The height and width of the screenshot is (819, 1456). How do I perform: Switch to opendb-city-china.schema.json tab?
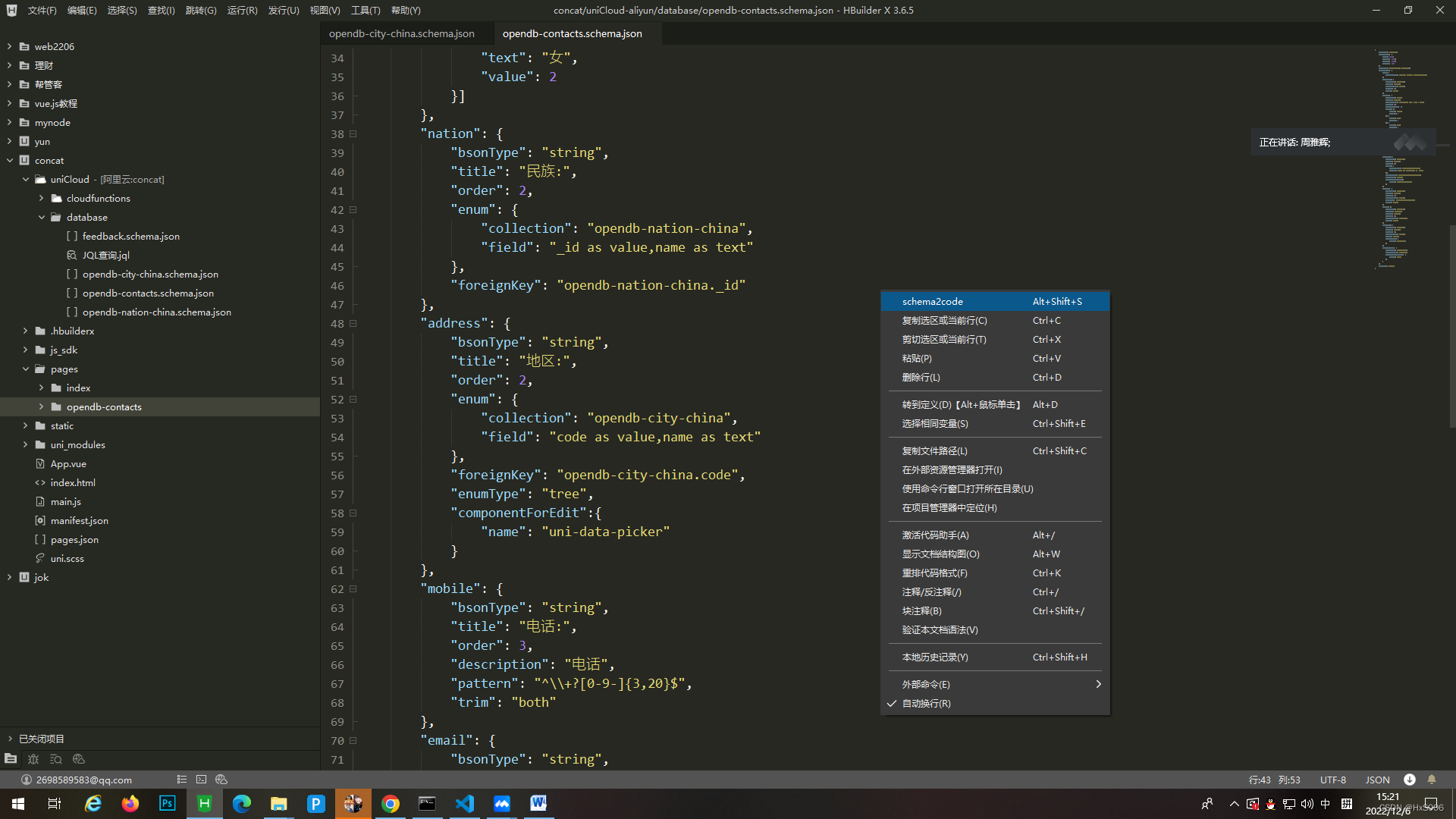coord(402,33)
